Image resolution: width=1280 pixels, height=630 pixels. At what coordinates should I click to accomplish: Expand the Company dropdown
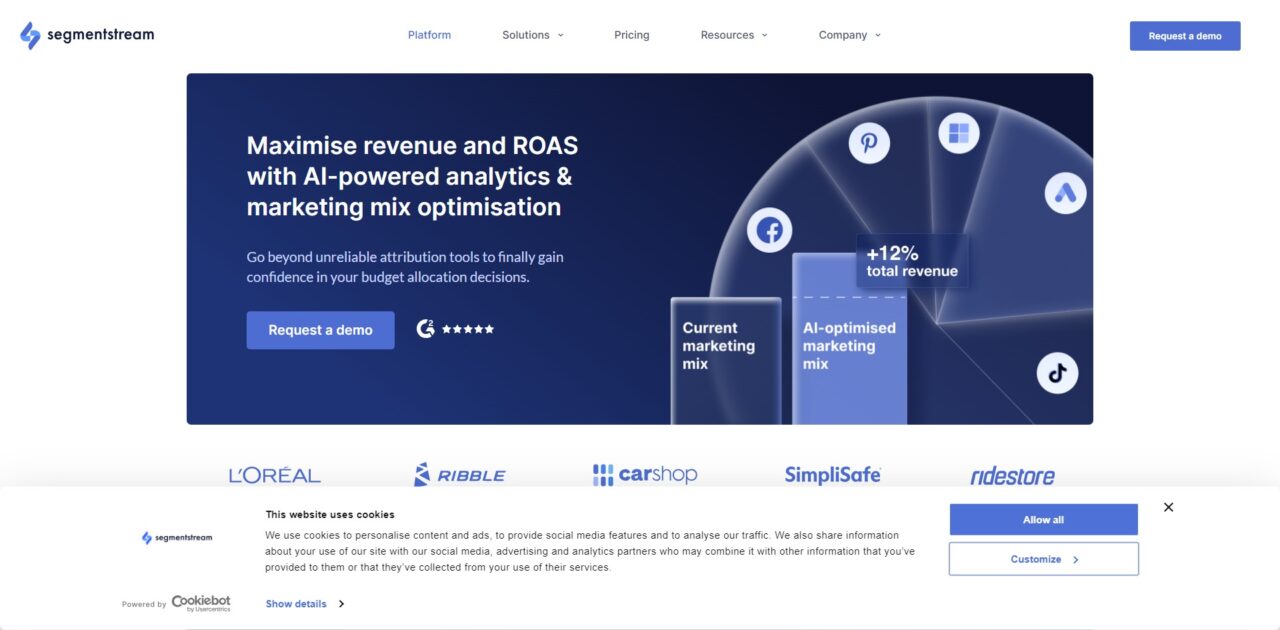(850, 35)
